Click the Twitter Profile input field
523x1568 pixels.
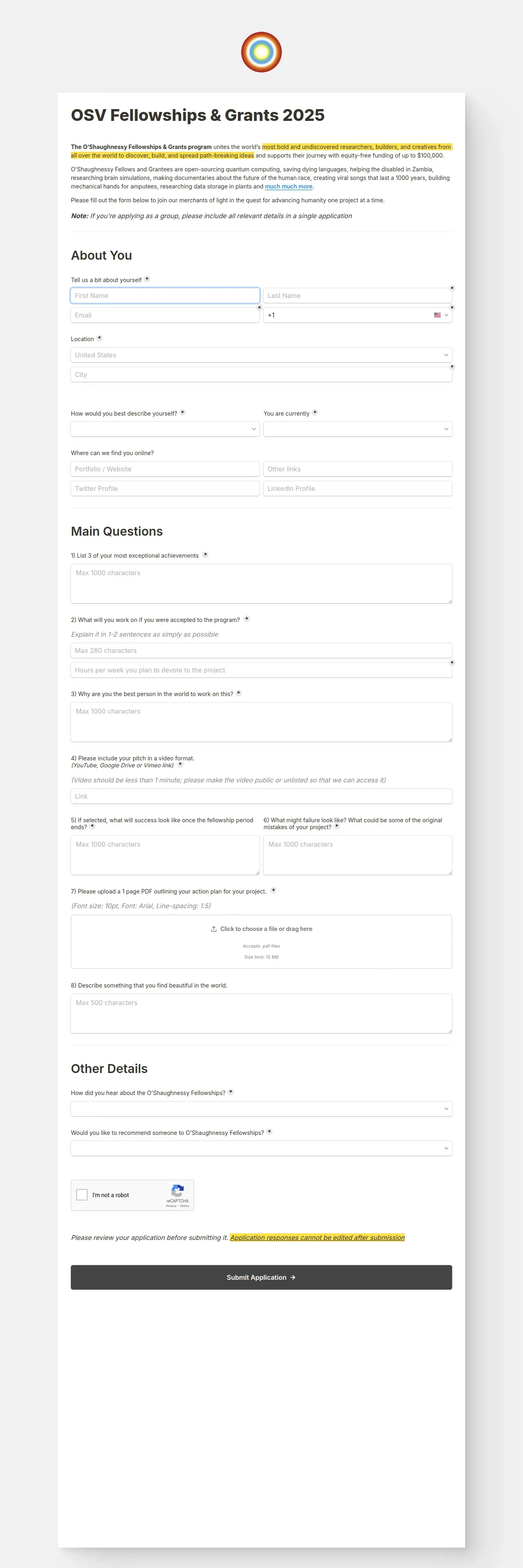click(165, 489)
